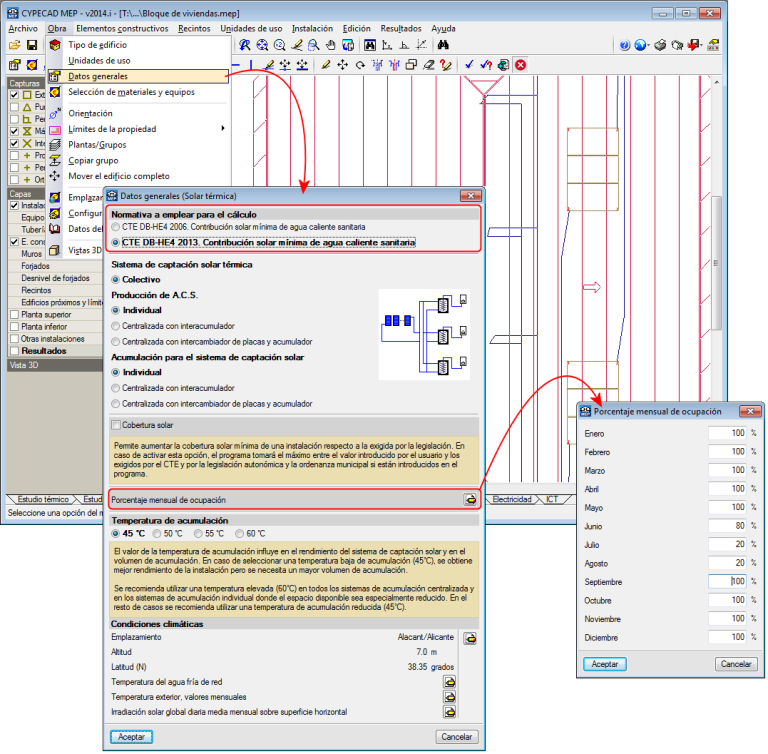Select 60 °C accumulation temperature

coord(239,533)
